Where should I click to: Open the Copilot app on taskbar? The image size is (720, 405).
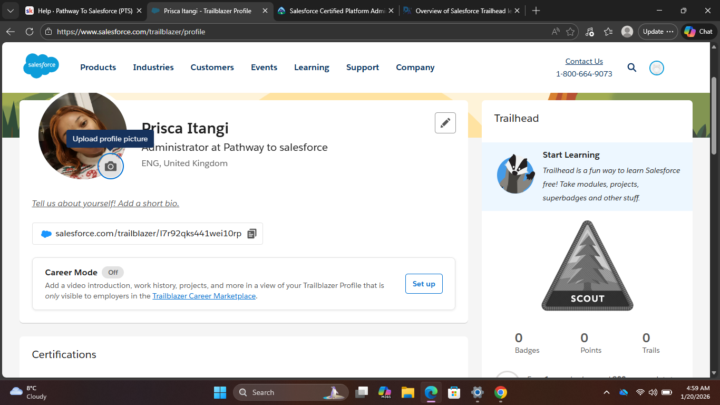pyautogui.click(x=384, y=393)
